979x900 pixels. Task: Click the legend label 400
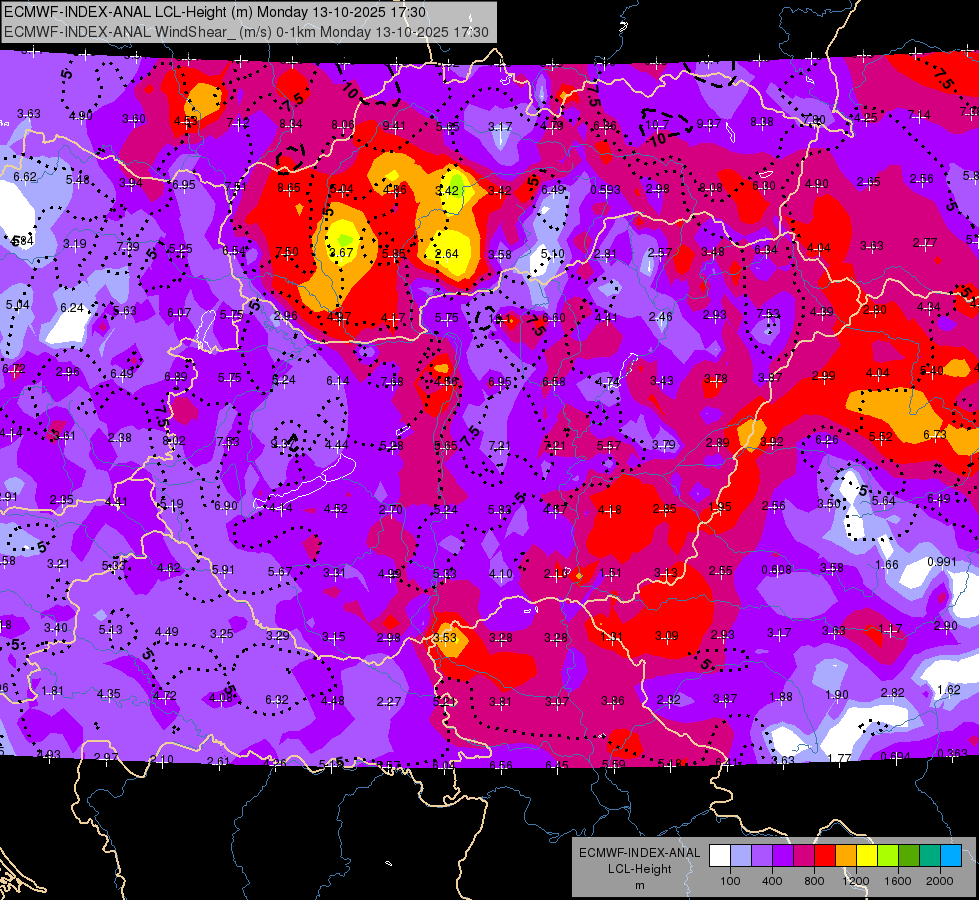772,881
